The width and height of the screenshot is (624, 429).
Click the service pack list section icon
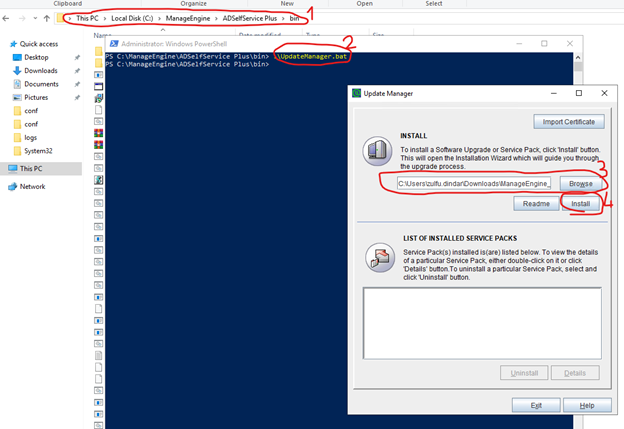click(380, 258)
